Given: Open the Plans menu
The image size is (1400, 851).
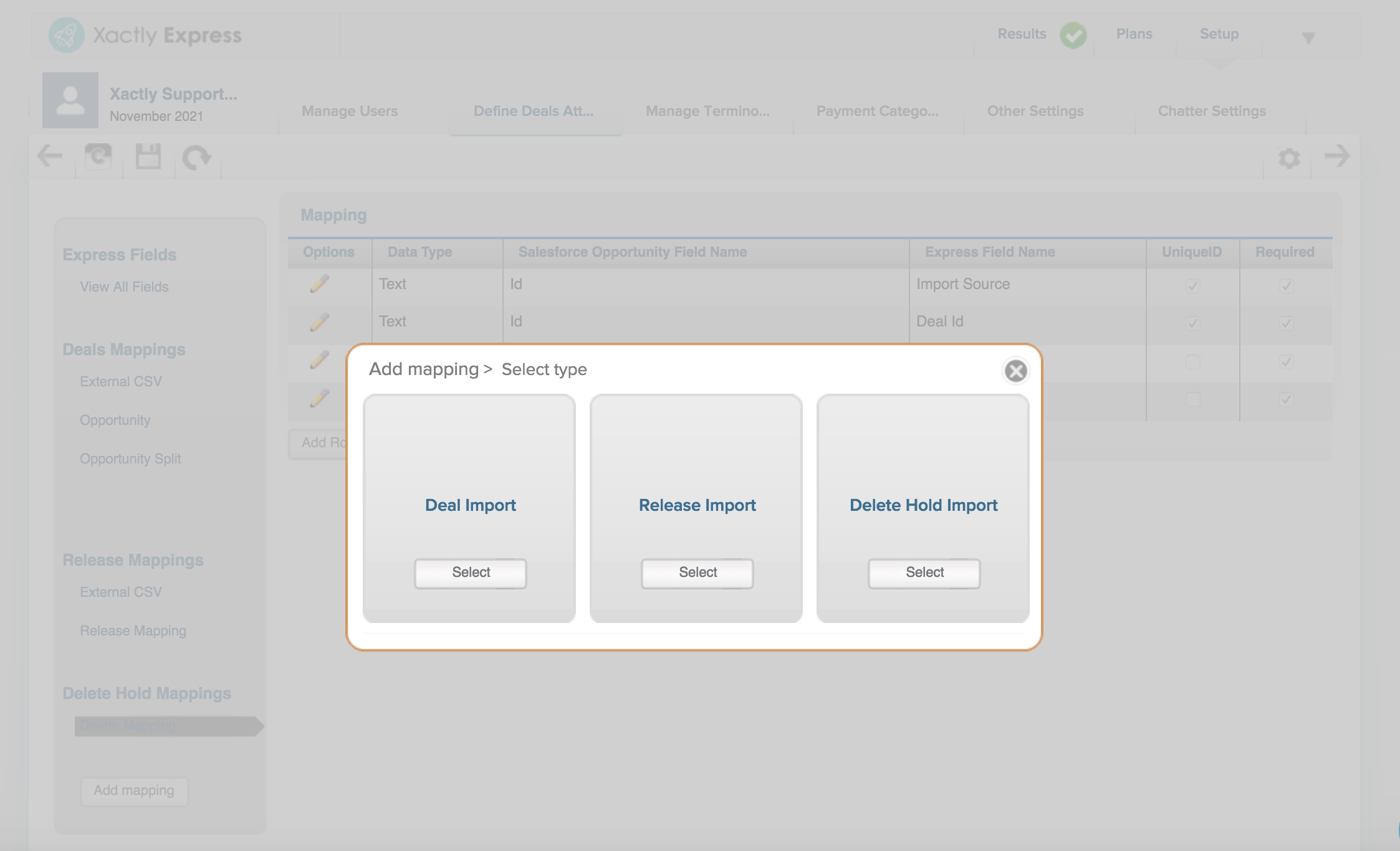Looking at the screenshot, I should click(1134, 34).
